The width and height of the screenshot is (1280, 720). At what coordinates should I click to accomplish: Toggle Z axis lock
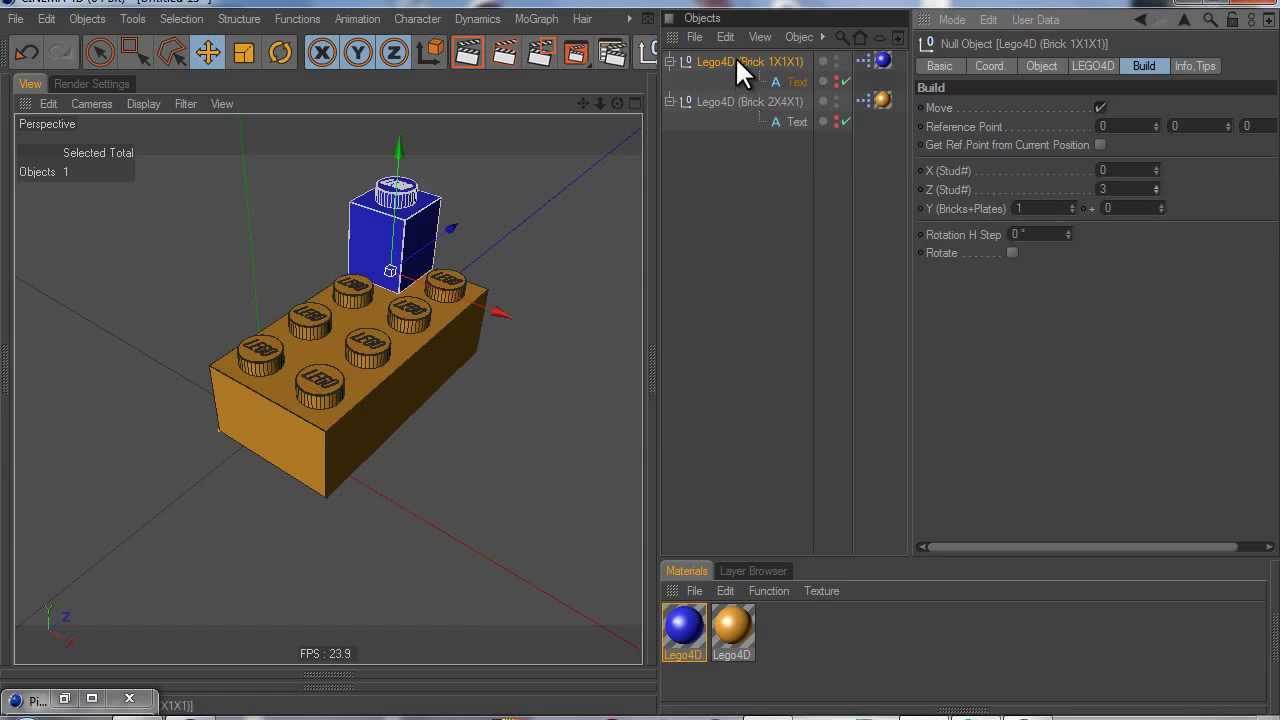394,52
